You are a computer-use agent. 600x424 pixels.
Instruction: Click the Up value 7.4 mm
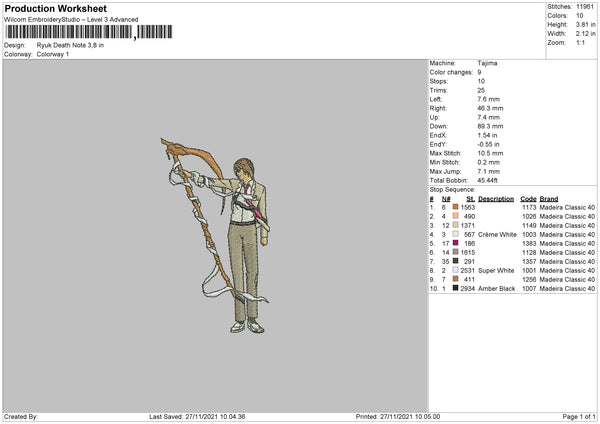[x=488, y=117]
